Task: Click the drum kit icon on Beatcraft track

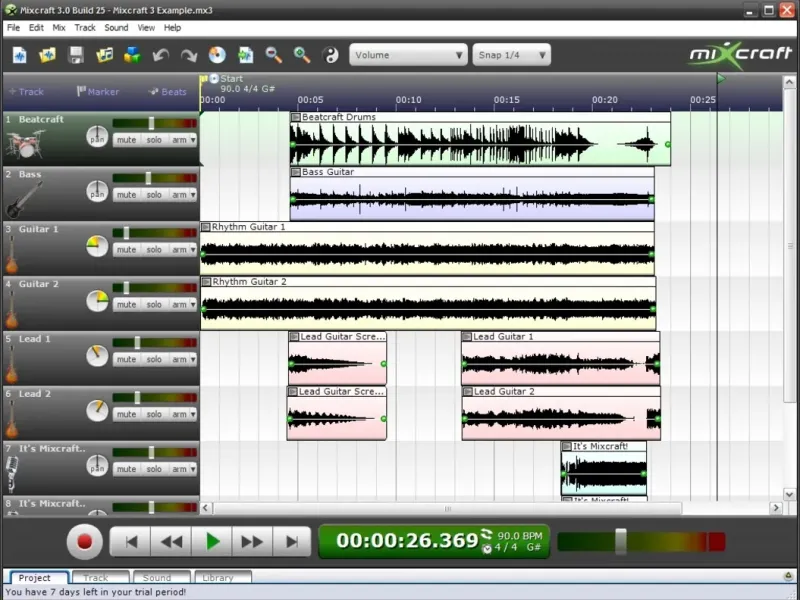Action: (26, 143)
